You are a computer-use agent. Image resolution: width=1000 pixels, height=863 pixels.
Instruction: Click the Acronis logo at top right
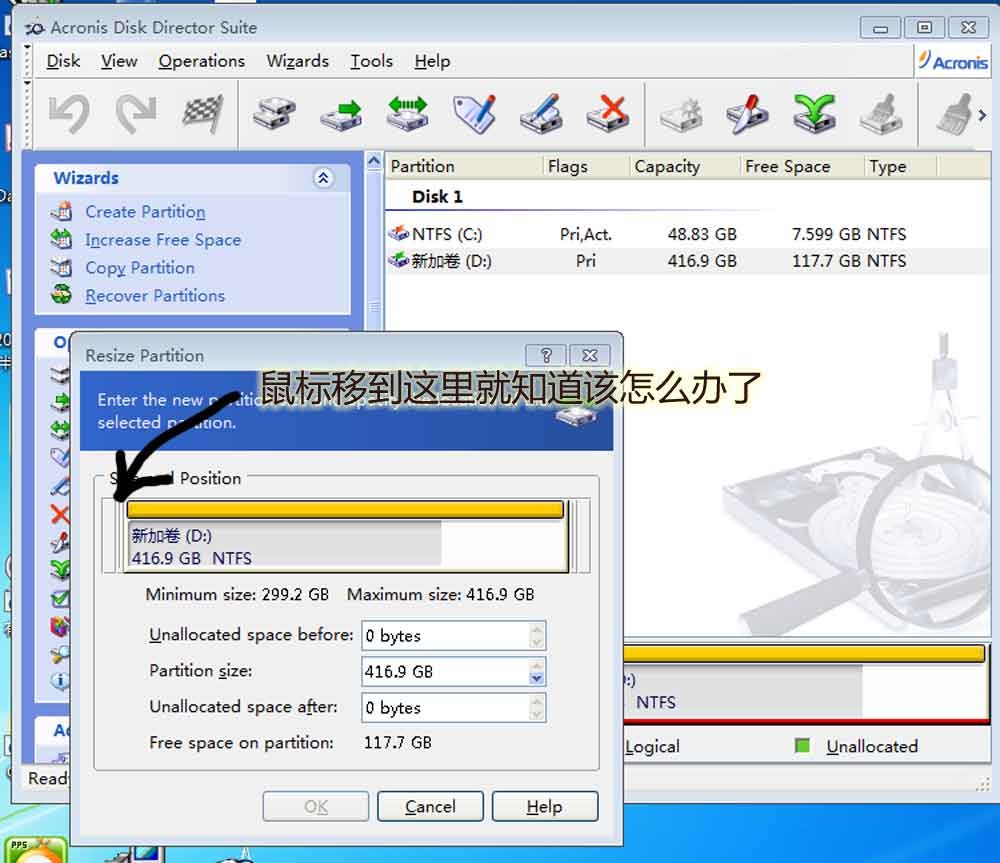tap(953, 61)
